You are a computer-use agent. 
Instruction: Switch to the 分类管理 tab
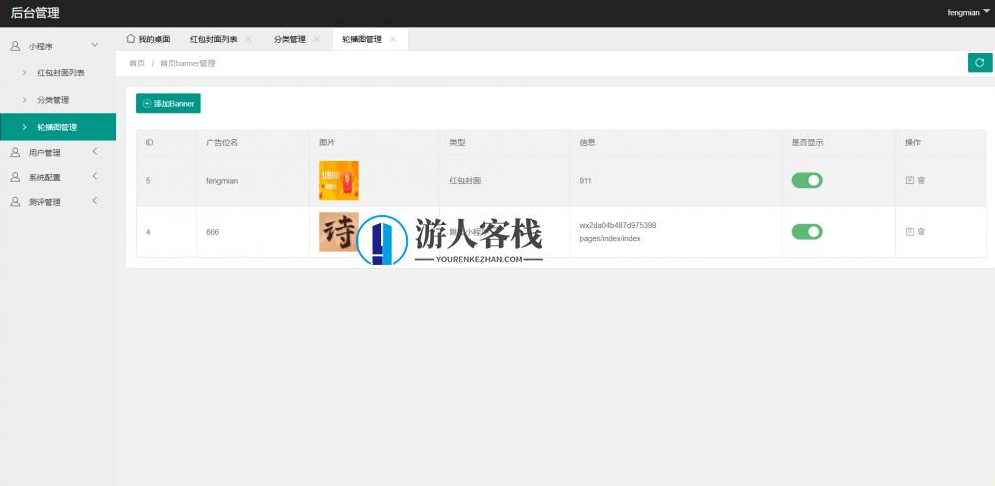290,39
